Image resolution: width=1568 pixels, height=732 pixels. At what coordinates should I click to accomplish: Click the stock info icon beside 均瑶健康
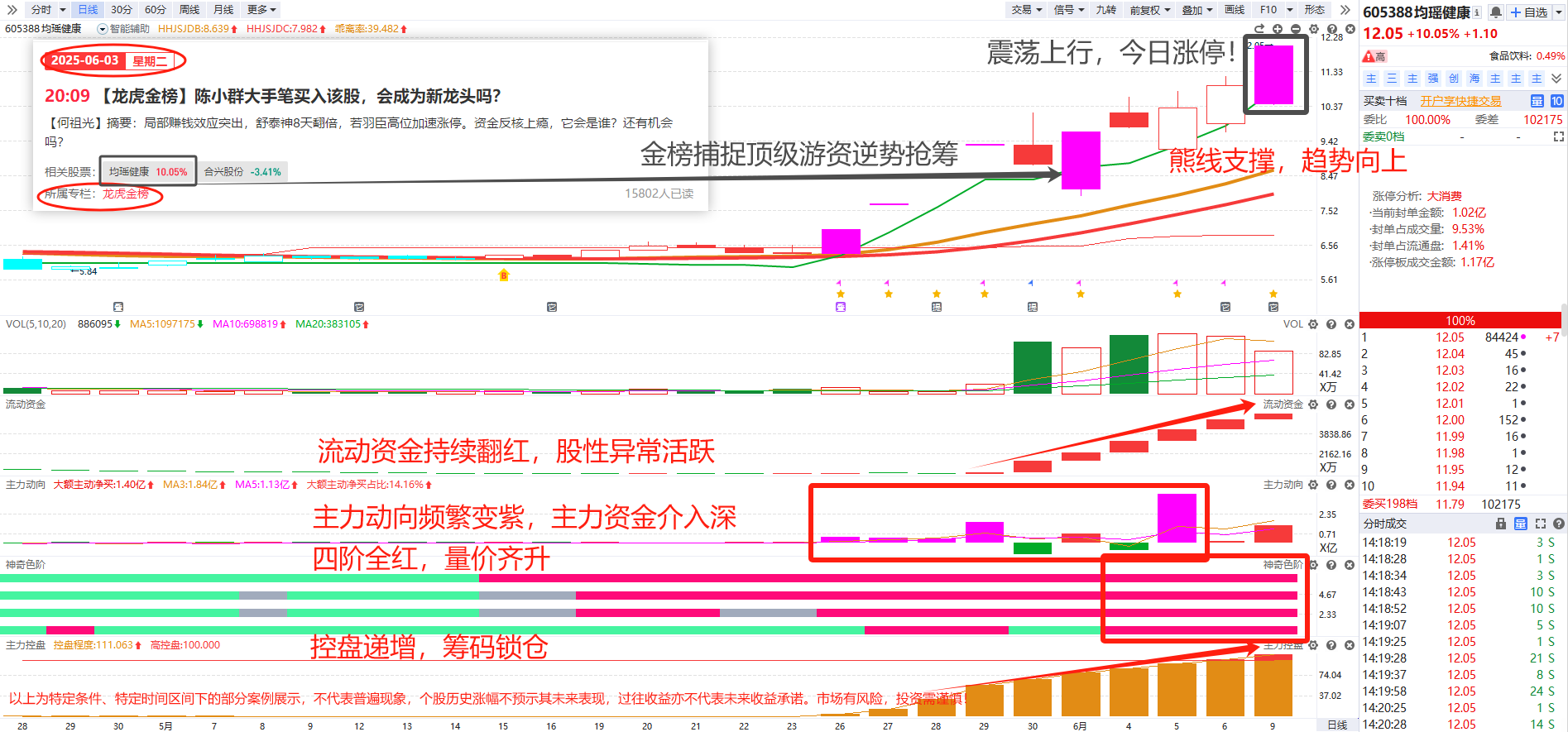click(1477, 12)
